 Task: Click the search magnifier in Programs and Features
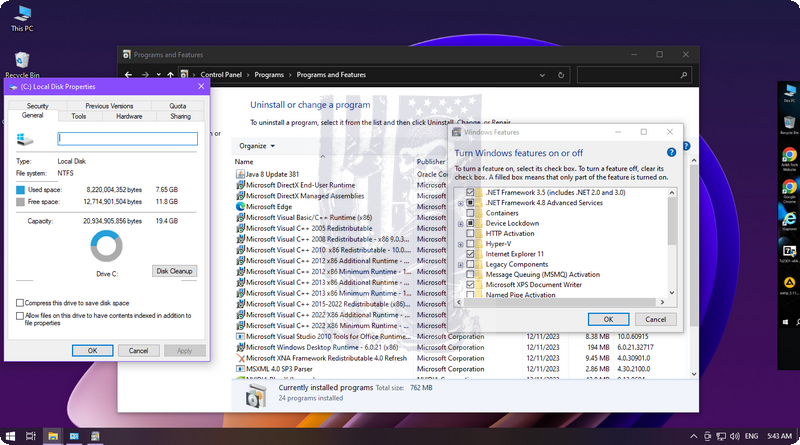click(684, 75)
